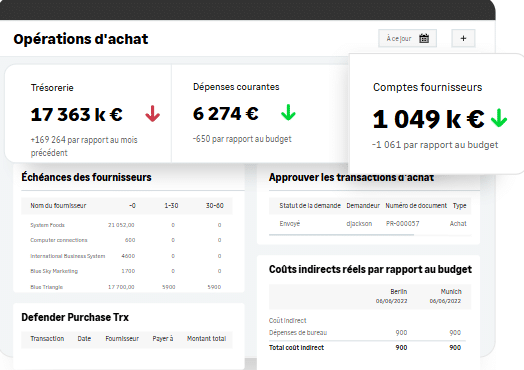Click the 'Payer à' column header
The height and width of the screenshot is (370, 524).
click(163, 339)
